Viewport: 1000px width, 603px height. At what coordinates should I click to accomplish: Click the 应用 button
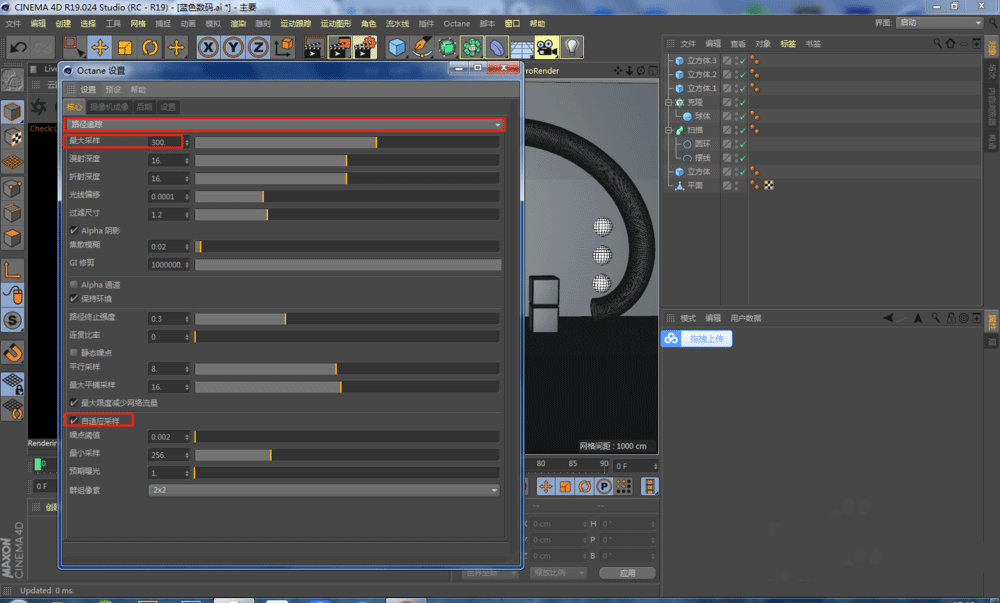[x=627, y=573]
